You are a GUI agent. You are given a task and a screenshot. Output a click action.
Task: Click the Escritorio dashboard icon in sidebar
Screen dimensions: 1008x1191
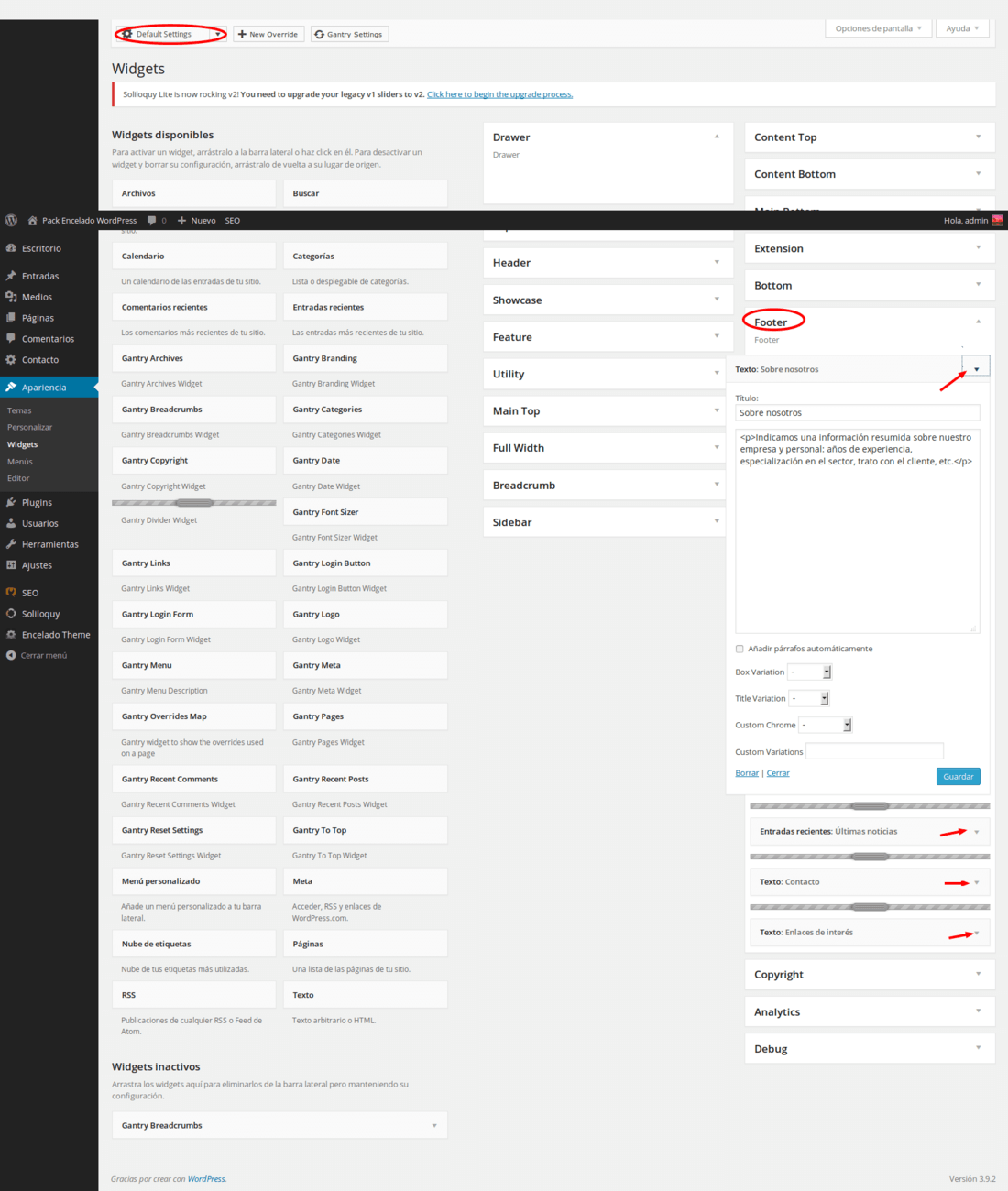click(x=11, y=248)
